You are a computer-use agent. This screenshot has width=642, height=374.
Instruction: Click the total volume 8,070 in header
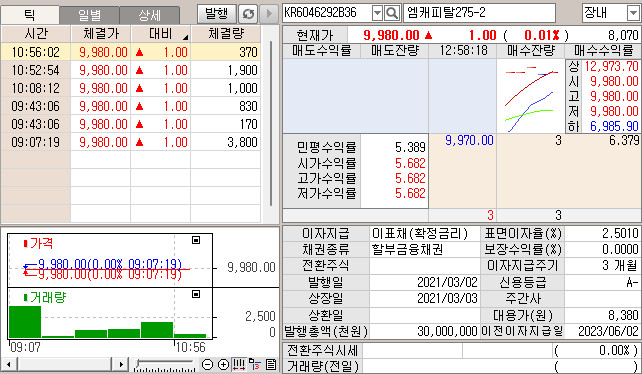(x=624, y=35)
